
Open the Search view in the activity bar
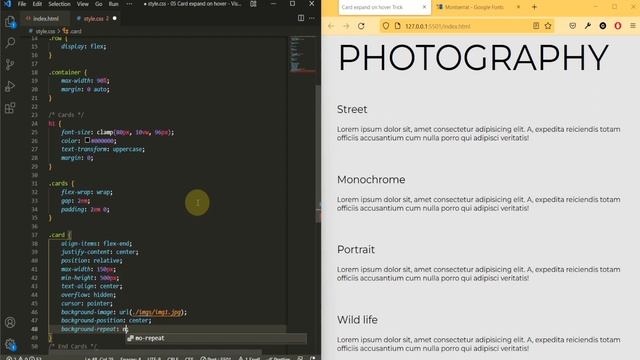coord(10,43)
